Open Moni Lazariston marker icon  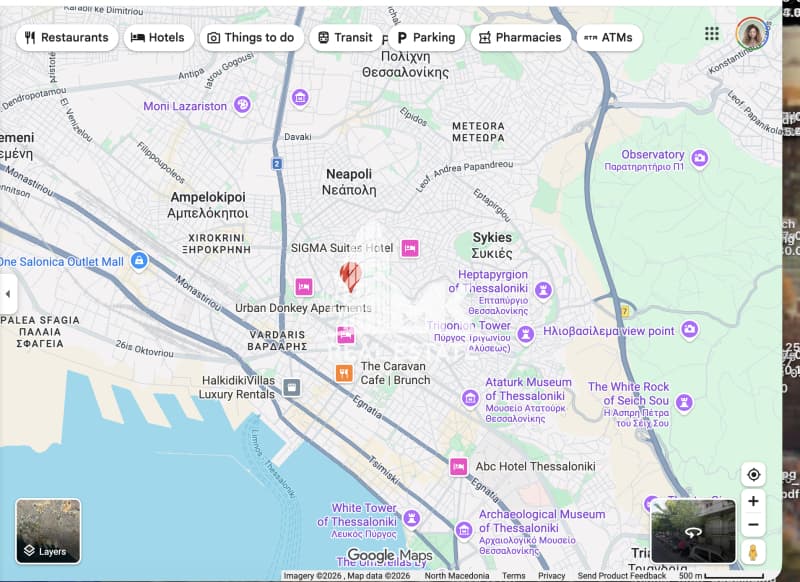click(242, 105)
